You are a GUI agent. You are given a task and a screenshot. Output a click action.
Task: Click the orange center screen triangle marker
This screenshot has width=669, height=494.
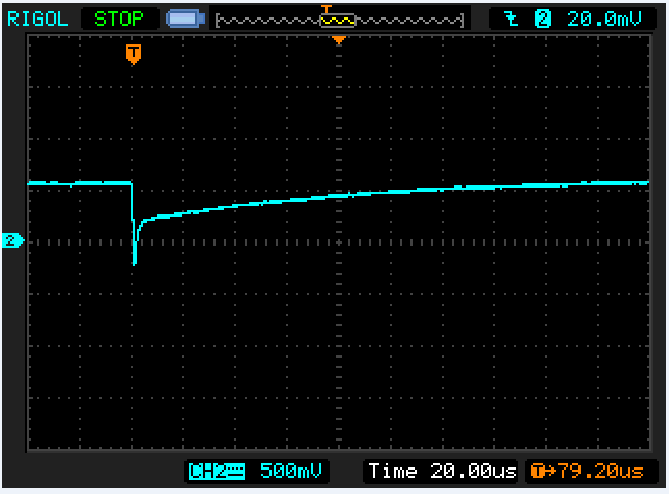pos(339,40)
